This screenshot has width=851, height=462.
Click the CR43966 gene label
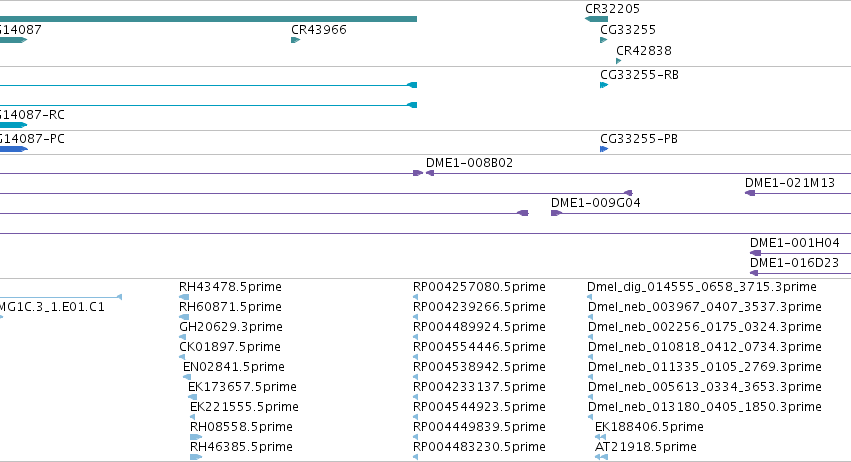click(319, 29)
